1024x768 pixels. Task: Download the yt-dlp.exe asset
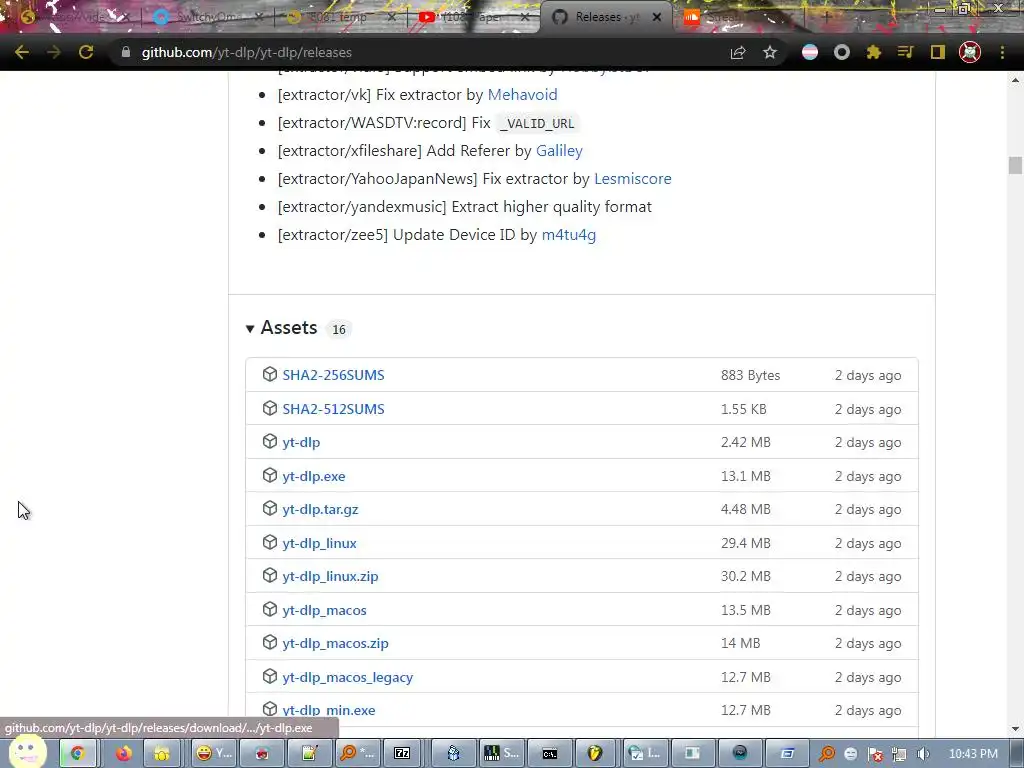[x=313, y=476]
